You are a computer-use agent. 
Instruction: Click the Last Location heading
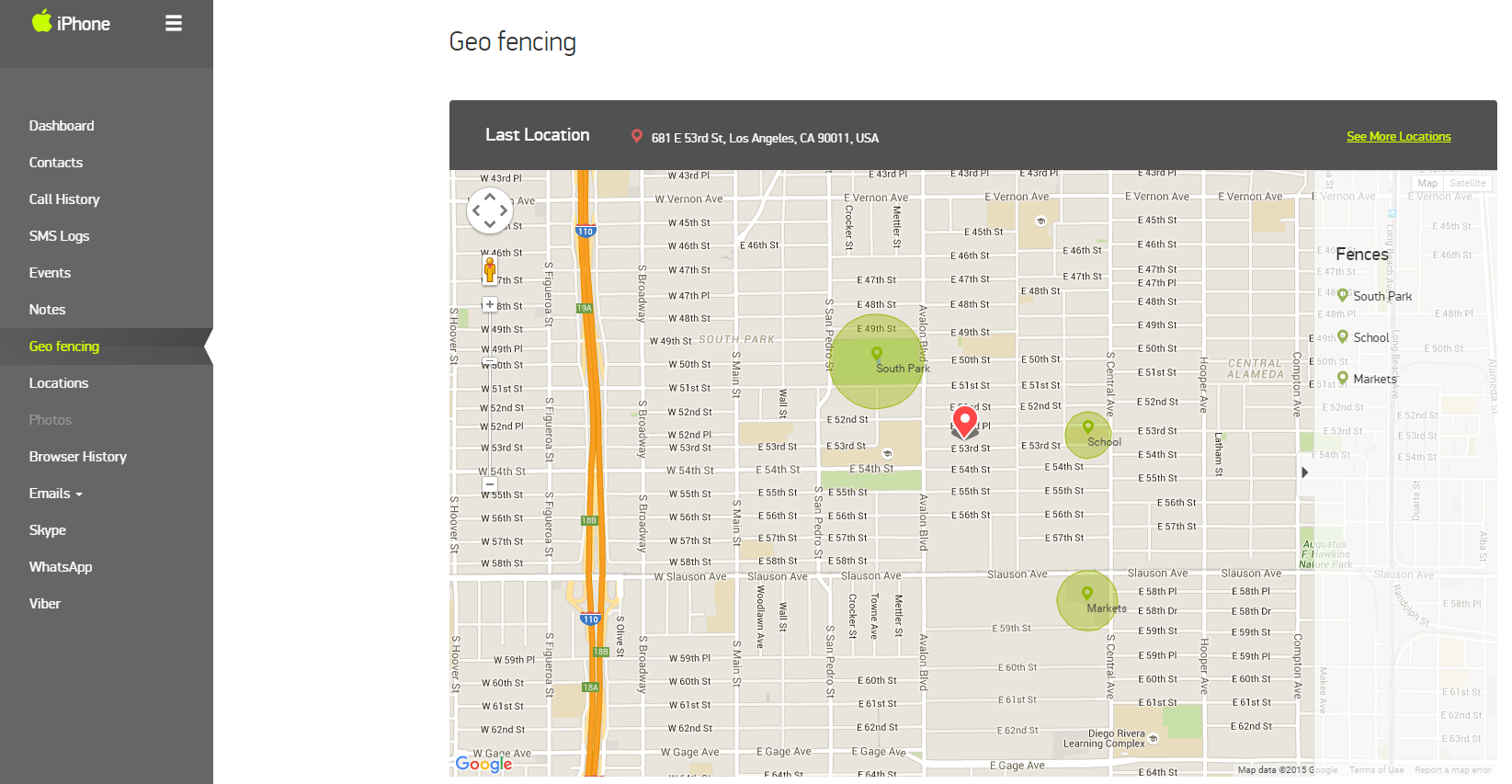tap(538, 135)
